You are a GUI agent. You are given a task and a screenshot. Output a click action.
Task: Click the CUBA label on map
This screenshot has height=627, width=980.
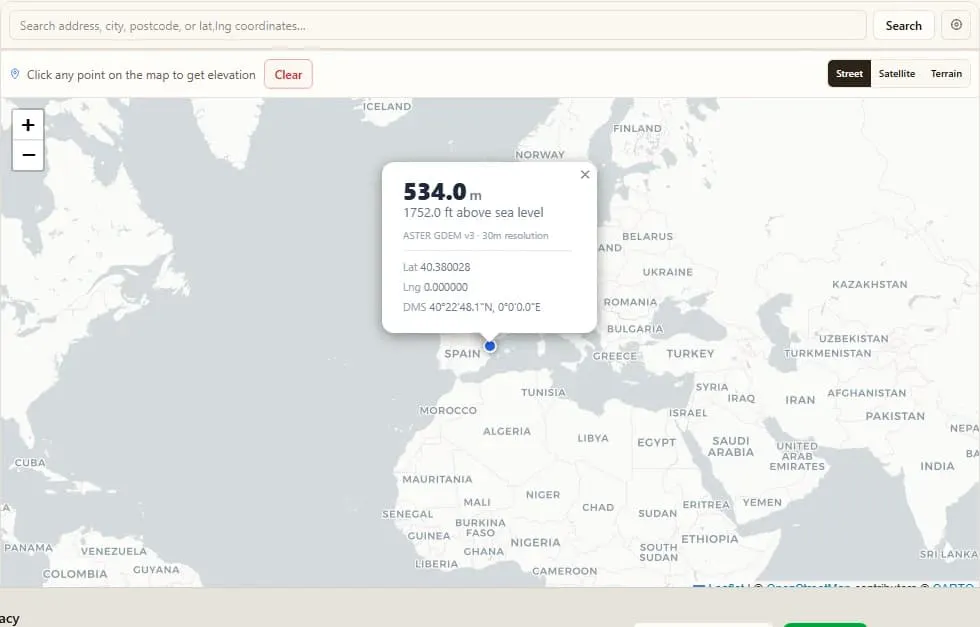30,463
